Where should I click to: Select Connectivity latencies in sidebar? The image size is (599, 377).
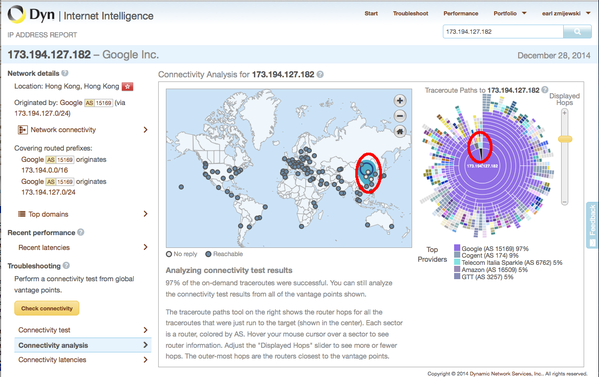coord(52,360)
